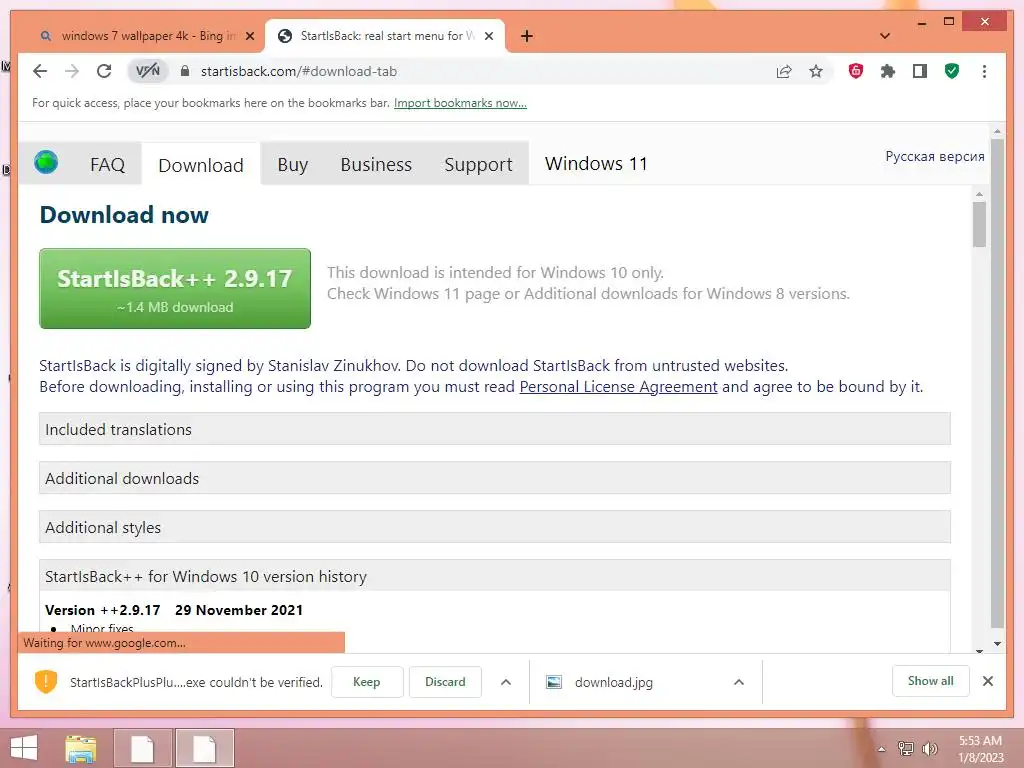Open the tab search chevron
Screen dimensions: 1024x768
point(885,36)
